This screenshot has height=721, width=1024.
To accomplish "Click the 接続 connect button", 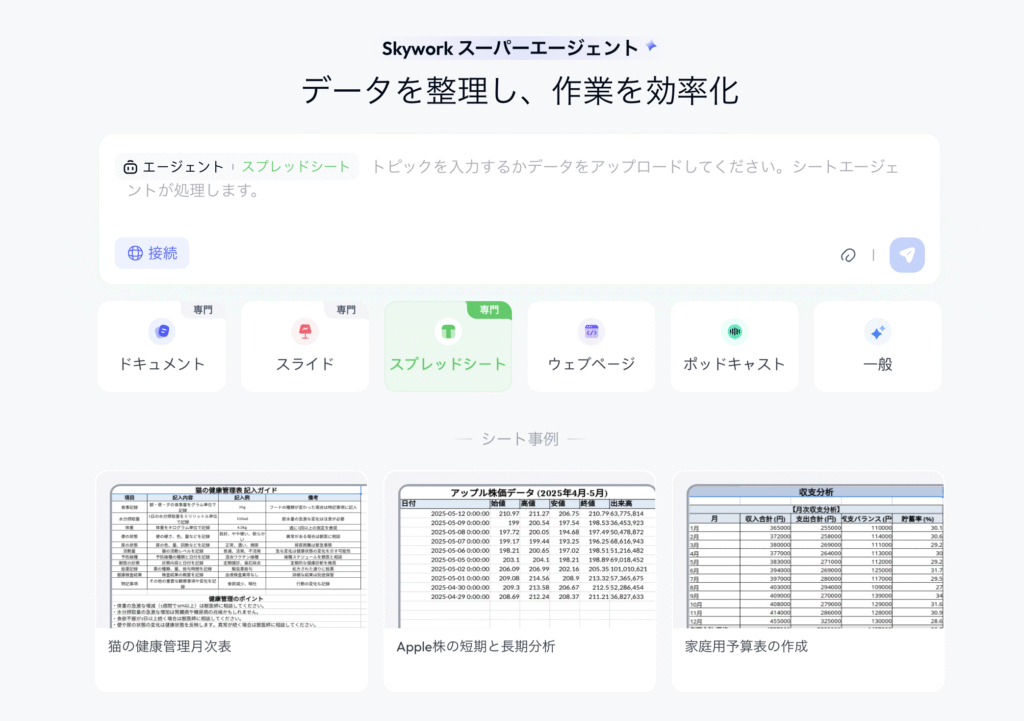I will click(152, 253).
